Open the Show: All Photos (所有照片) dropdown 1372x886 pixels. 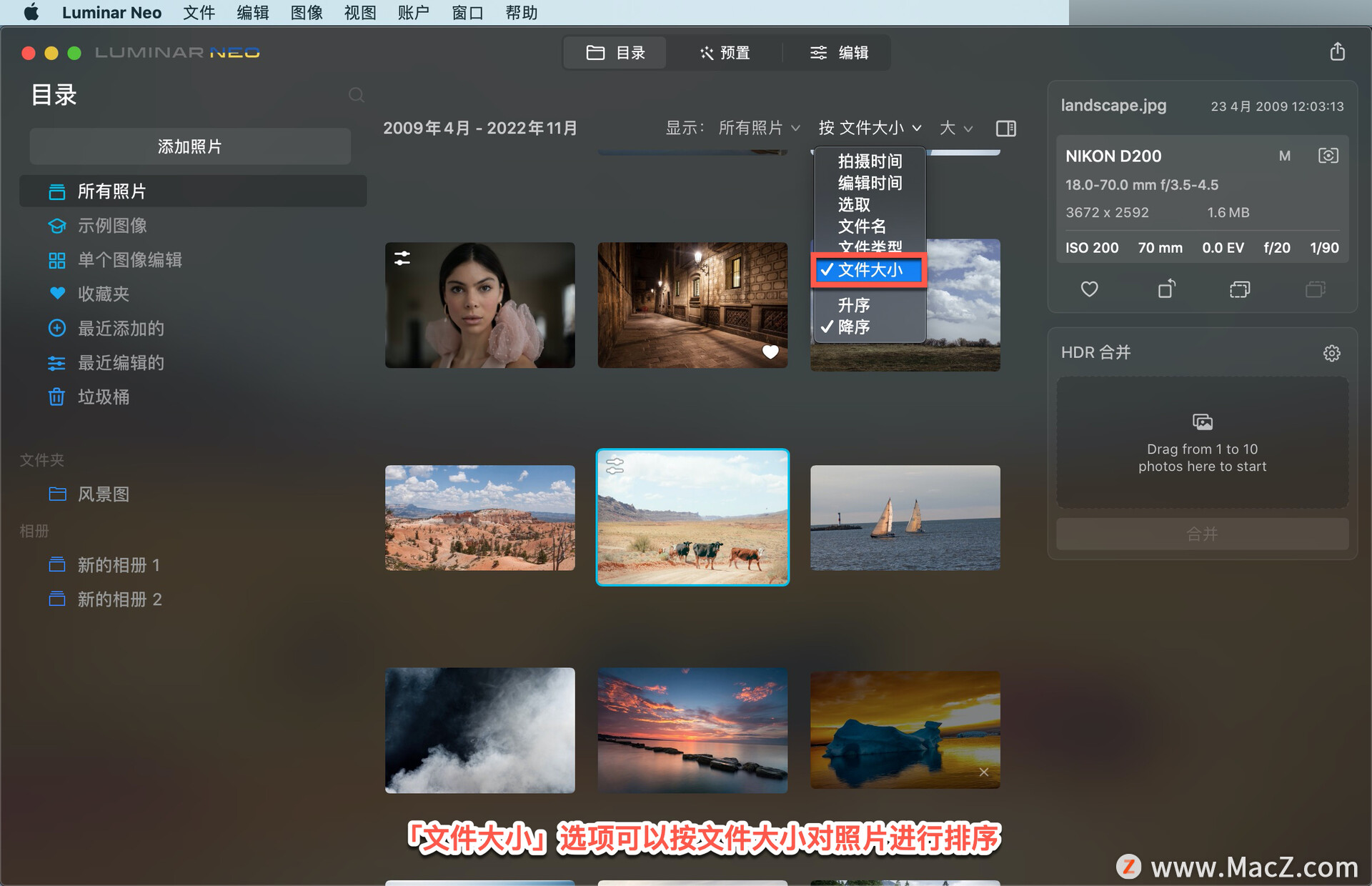click(x=758, y=128)
